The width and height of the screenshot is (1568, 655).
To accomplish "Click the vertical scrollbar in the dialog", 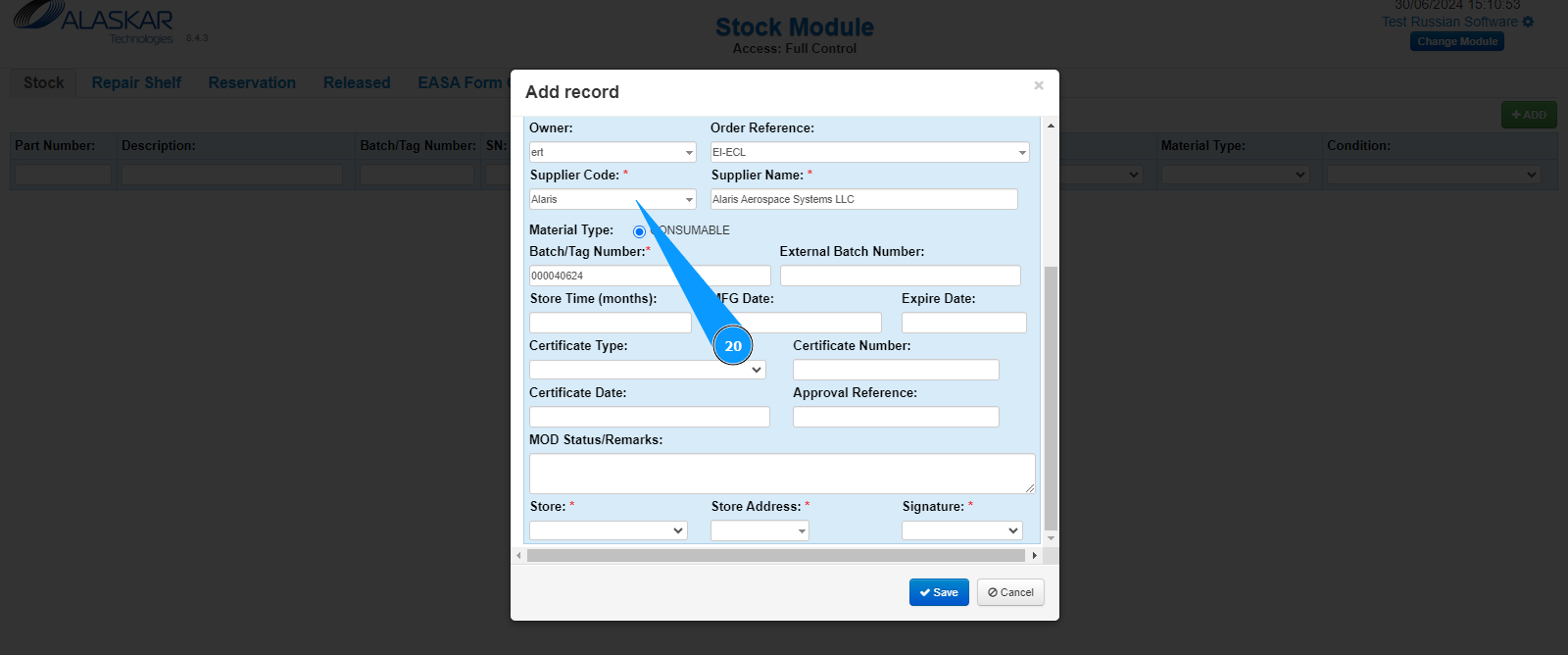I will click(x=1051, y=392).
